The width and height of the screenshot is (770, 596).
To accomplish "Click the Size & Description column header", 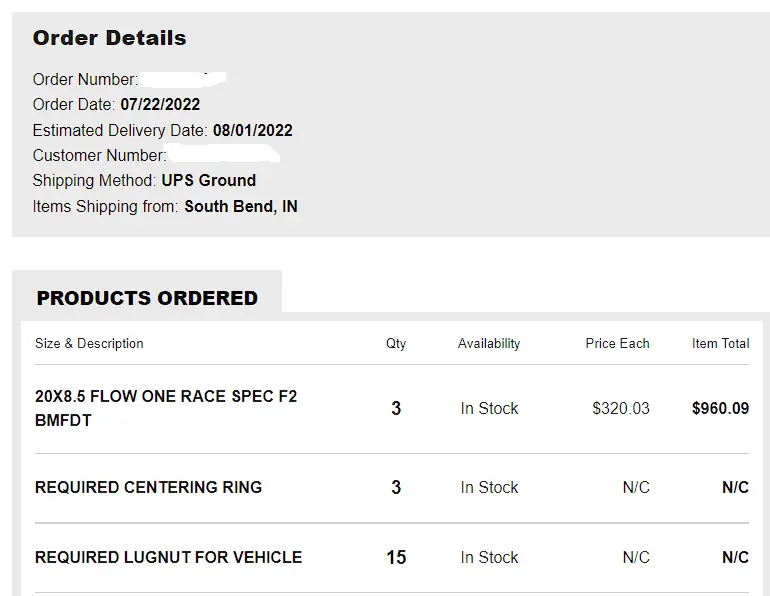I will [x=89, y=343].
